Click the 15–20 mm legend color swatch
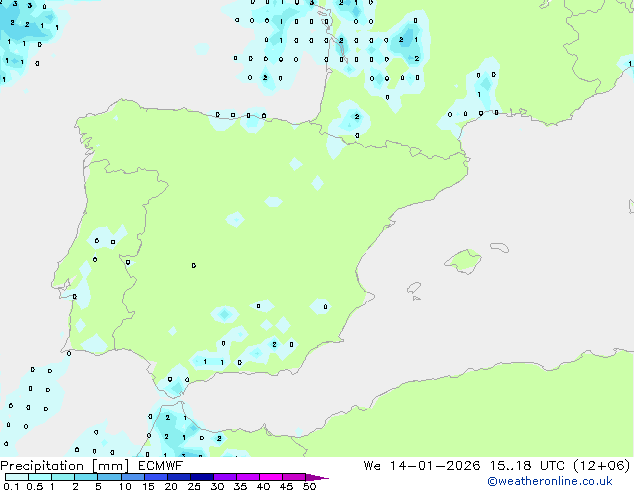The width and height of the screenshot is (634, 490). click(155, 477)
